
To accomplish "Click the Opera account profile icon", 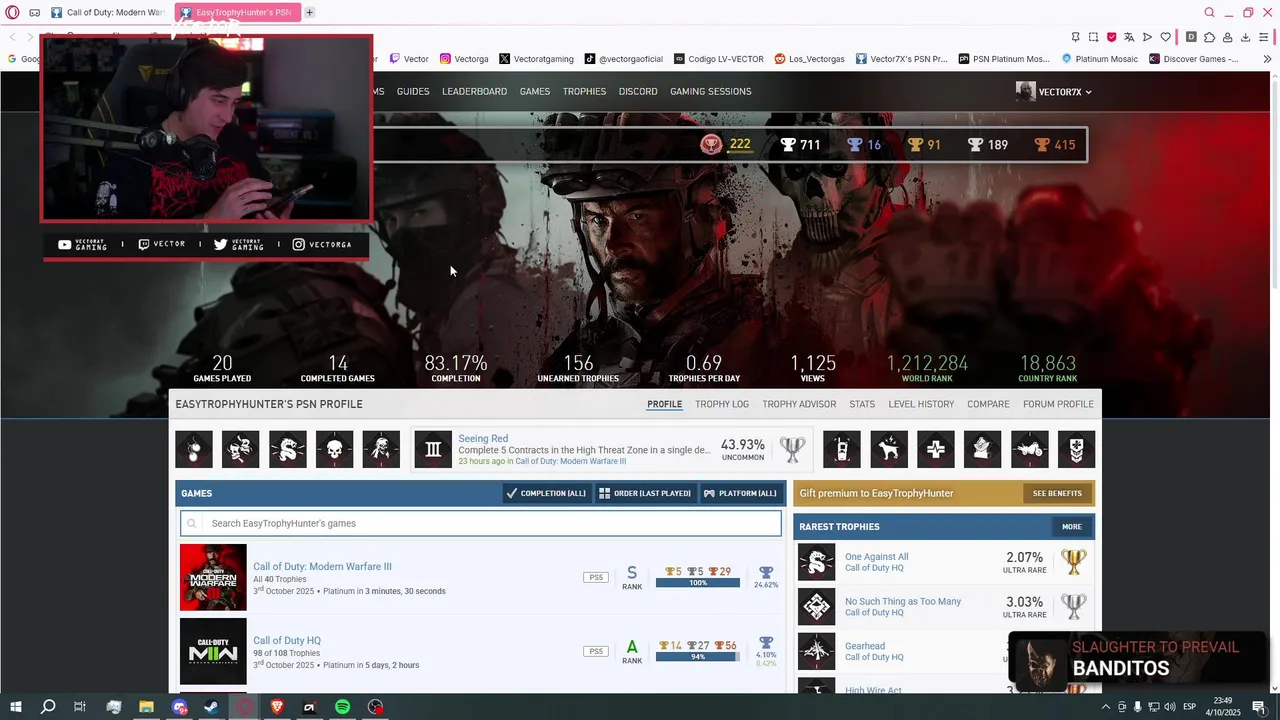I will click(x=1227, y=37).
